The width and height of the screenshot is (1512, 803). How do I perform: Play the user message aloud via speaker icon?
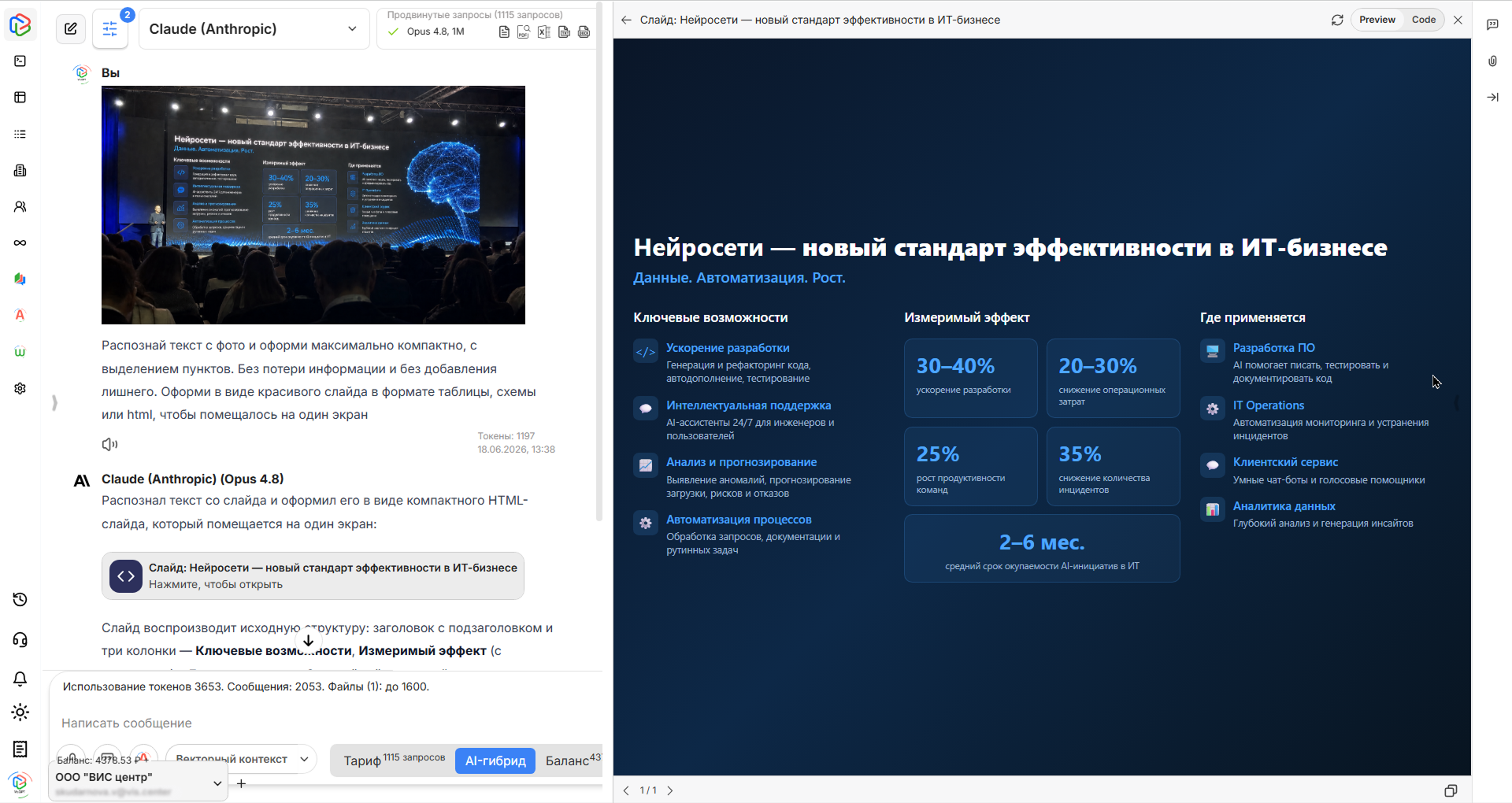click(109, 444)
